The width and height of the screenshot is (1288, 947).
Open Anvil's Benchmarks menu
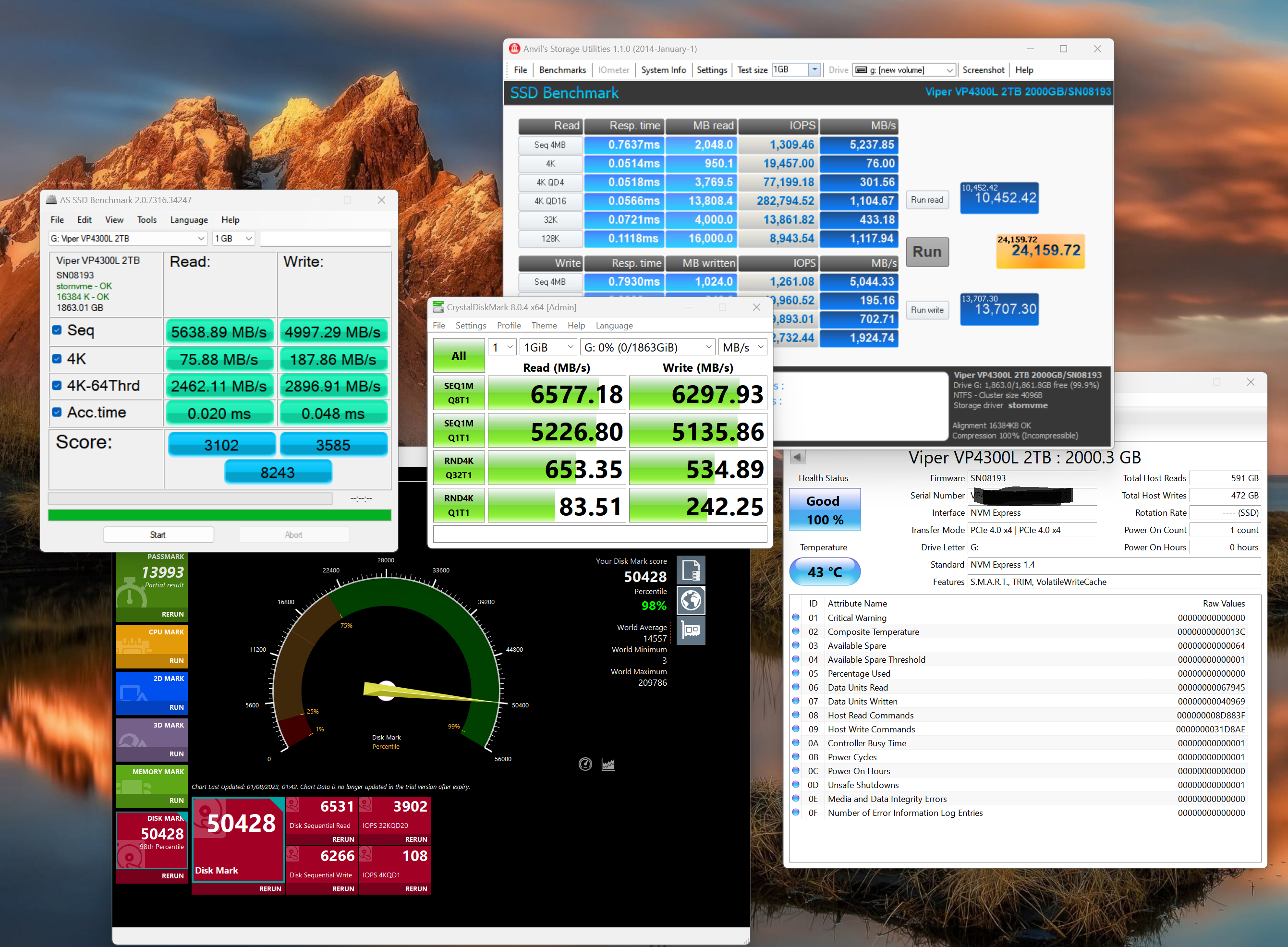pyautogui.click(x=562, y=70)
